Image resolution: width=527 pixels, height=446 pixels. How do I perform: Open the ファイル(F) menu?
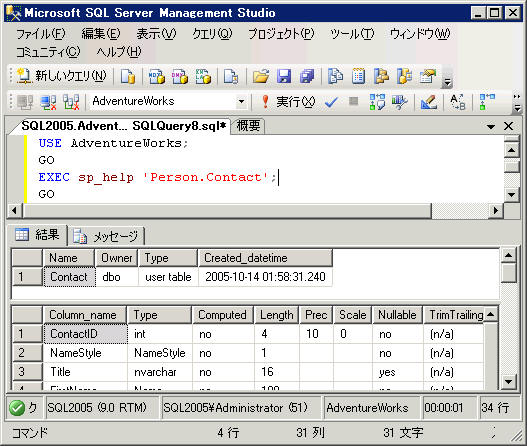click(x=41, y=34)
